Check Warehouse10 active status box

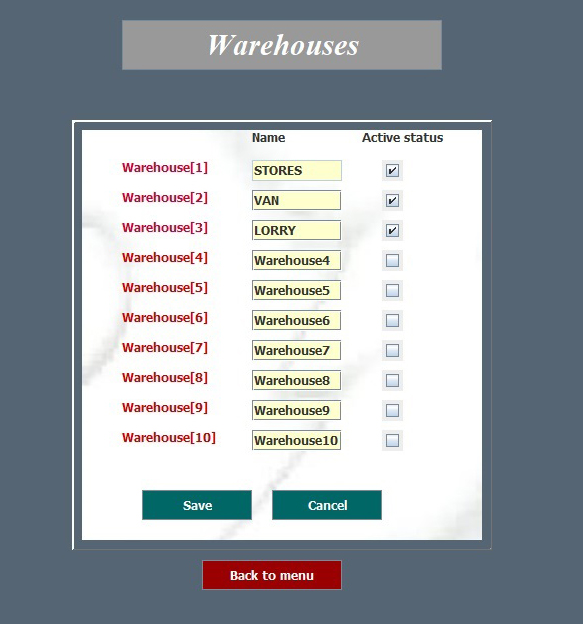coord(392,441)
